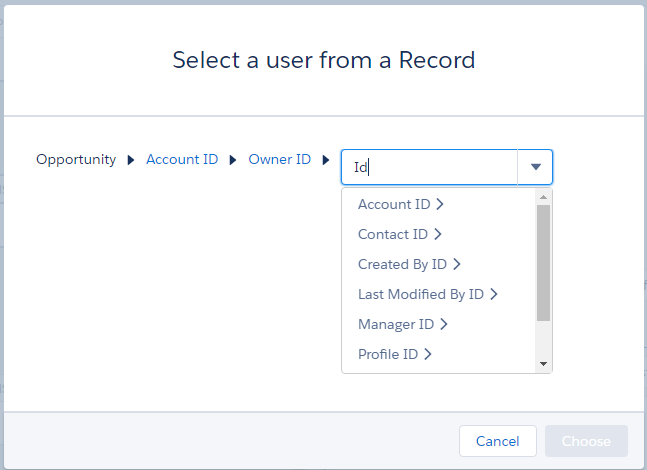The image size is (647, 470).
Task: Expand the Contact ID chevron arrow
Action: tap(438, 234)
